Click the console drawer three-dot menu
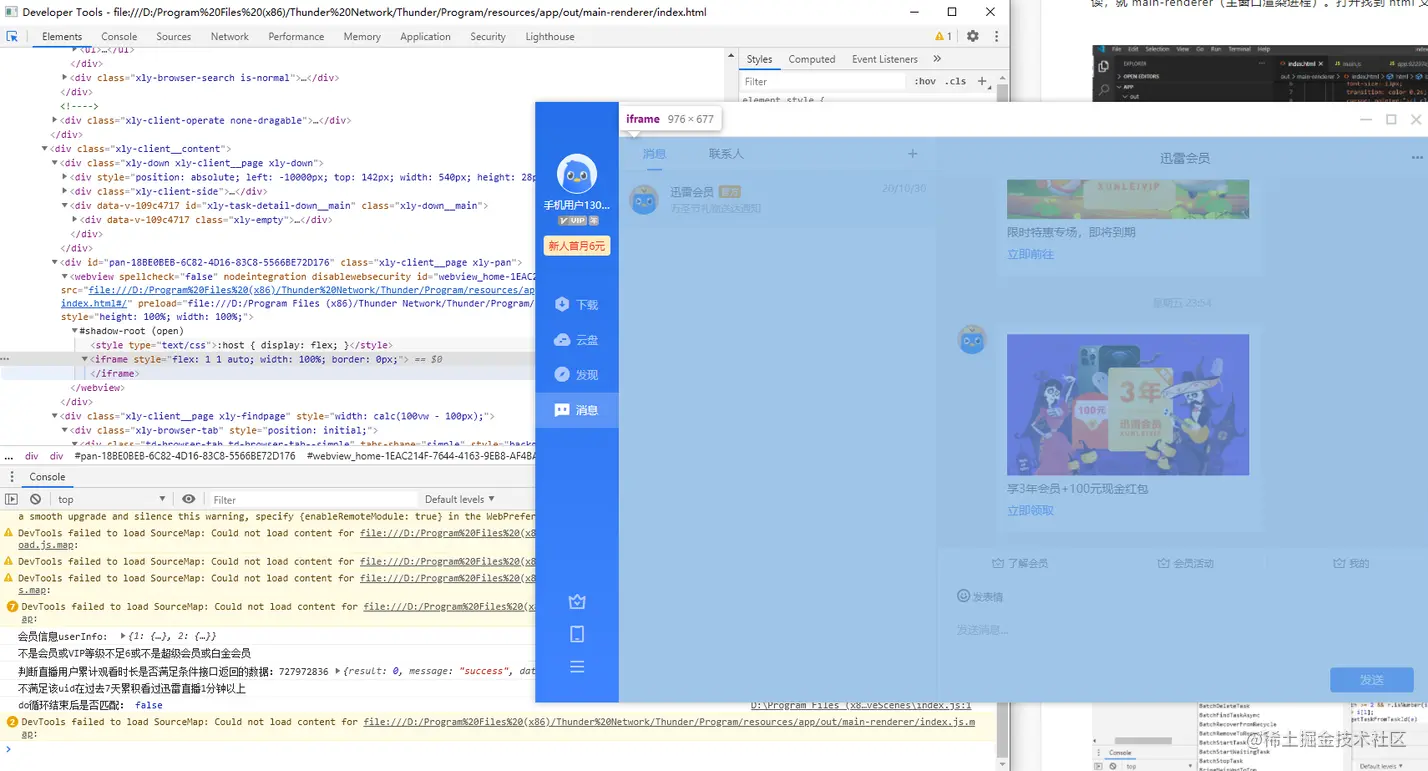 [x=12, y=477]
